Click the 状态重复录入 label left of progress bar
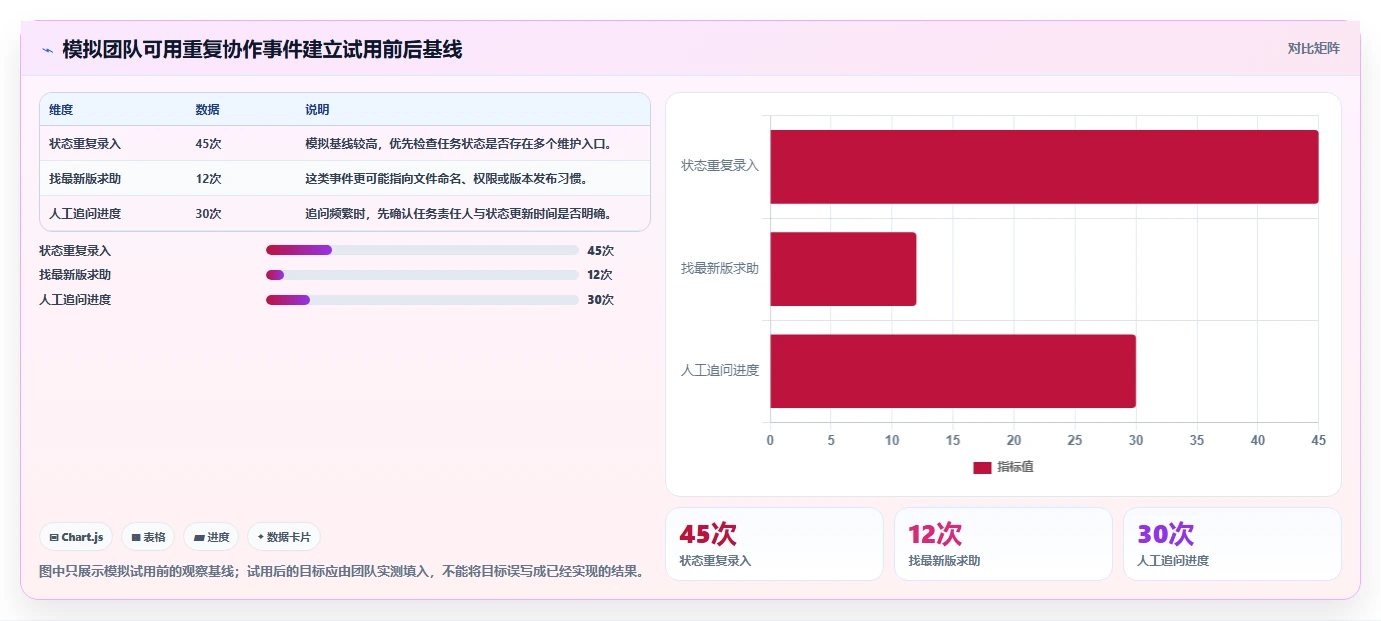Screen dimensions: 1381x621 click(x=75, y=251)
